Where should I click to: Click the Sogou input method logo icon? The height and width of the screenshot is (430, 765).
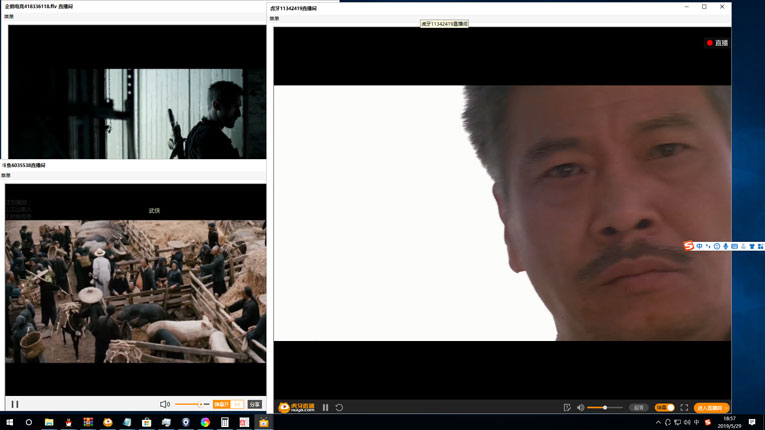[x=689, y=246]
